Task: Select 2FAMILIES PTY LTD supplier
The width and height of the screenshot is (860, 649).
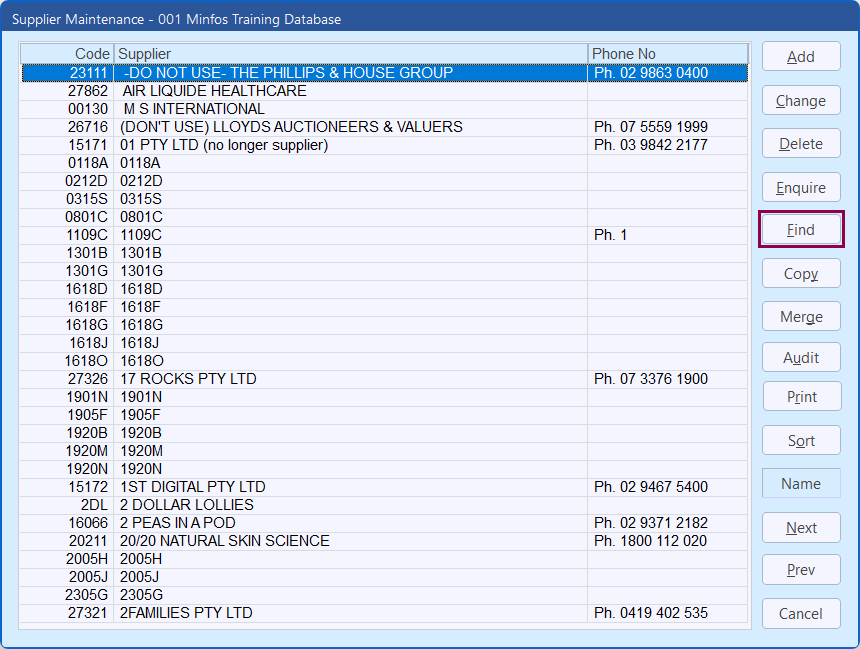Action: point(384,613)
